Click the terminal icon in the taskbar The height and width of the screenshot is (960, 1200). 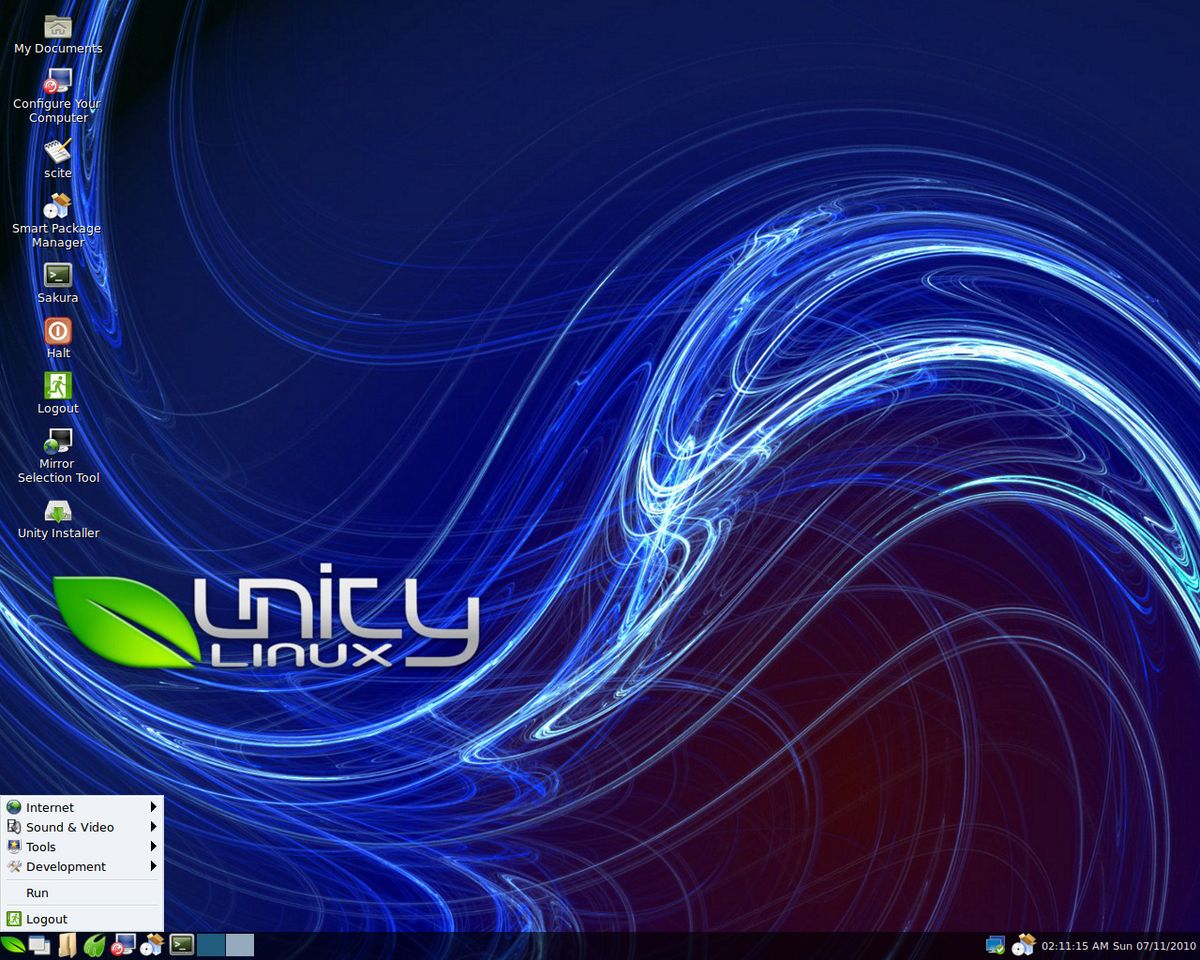pos(182,944)
